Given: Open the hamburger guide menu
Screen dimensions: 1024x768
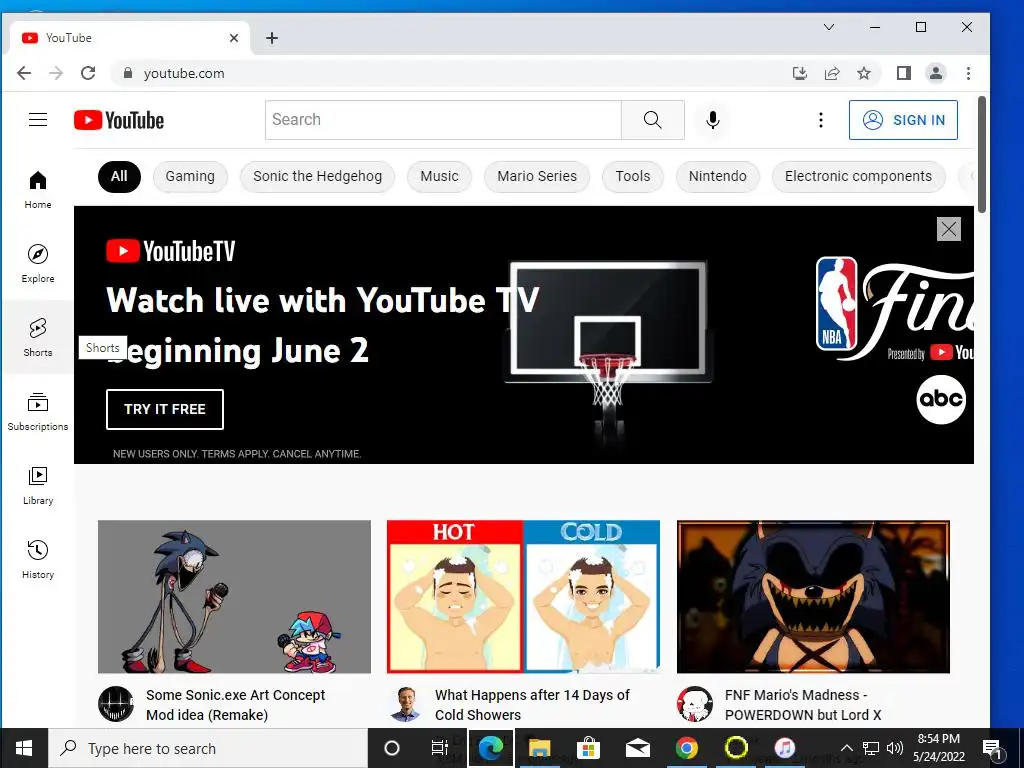Looking at the screenshot, I should [x=38, y=120].
